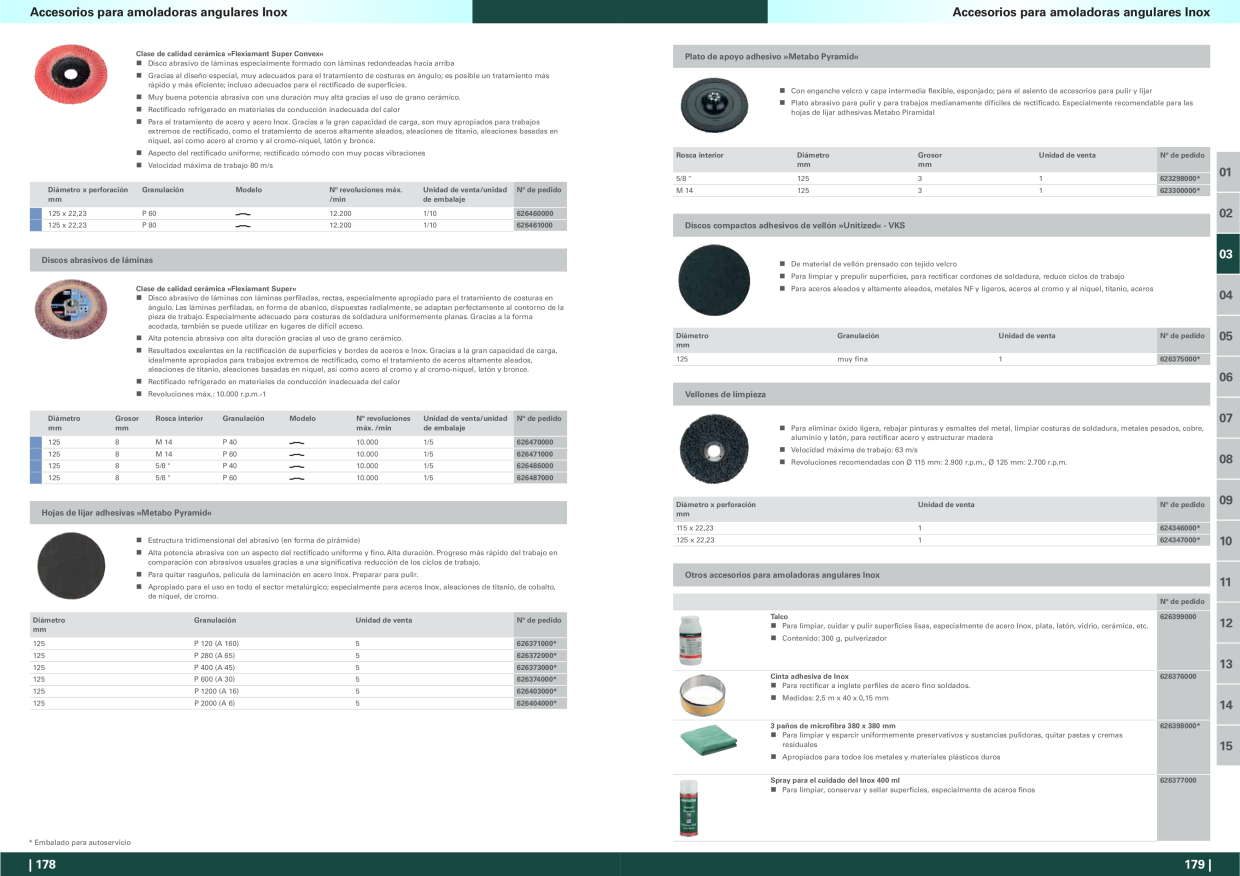Select order number 626375000*
1240x876 pixels.
1179,358
